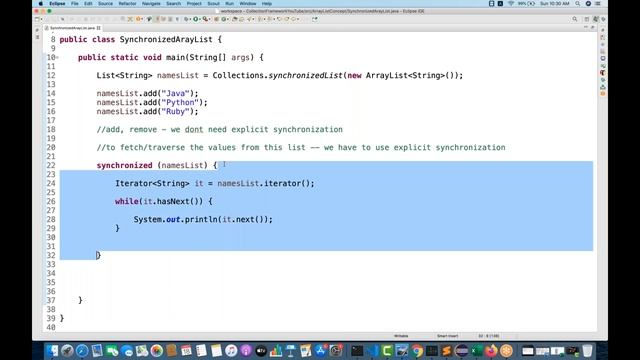The image size is (640, 360).
Task: Select the SynchronizedArayList.java editor tab
Action: (72, 28)
